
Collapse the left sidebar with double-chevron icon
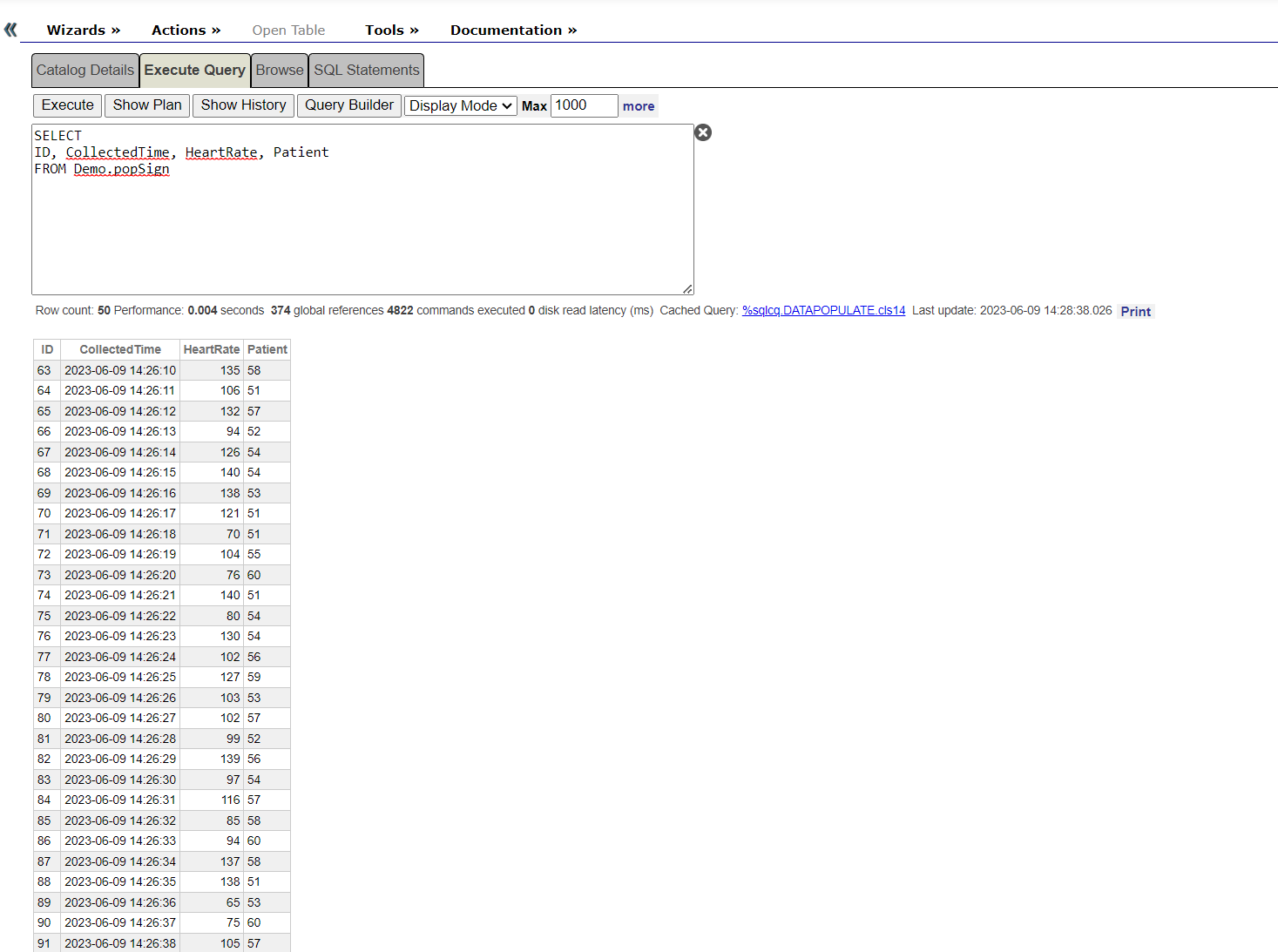[10, 30]
